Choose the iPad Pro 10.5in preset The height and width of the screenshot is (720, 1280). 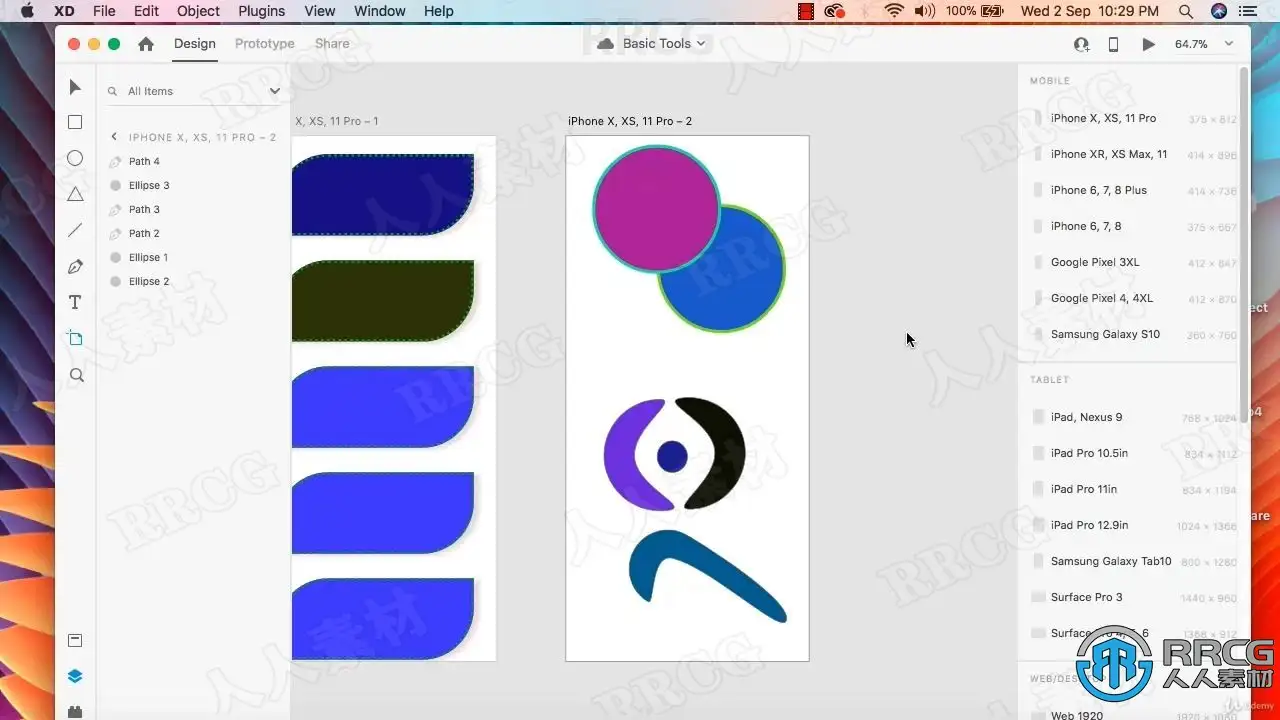pos(1134,453)
